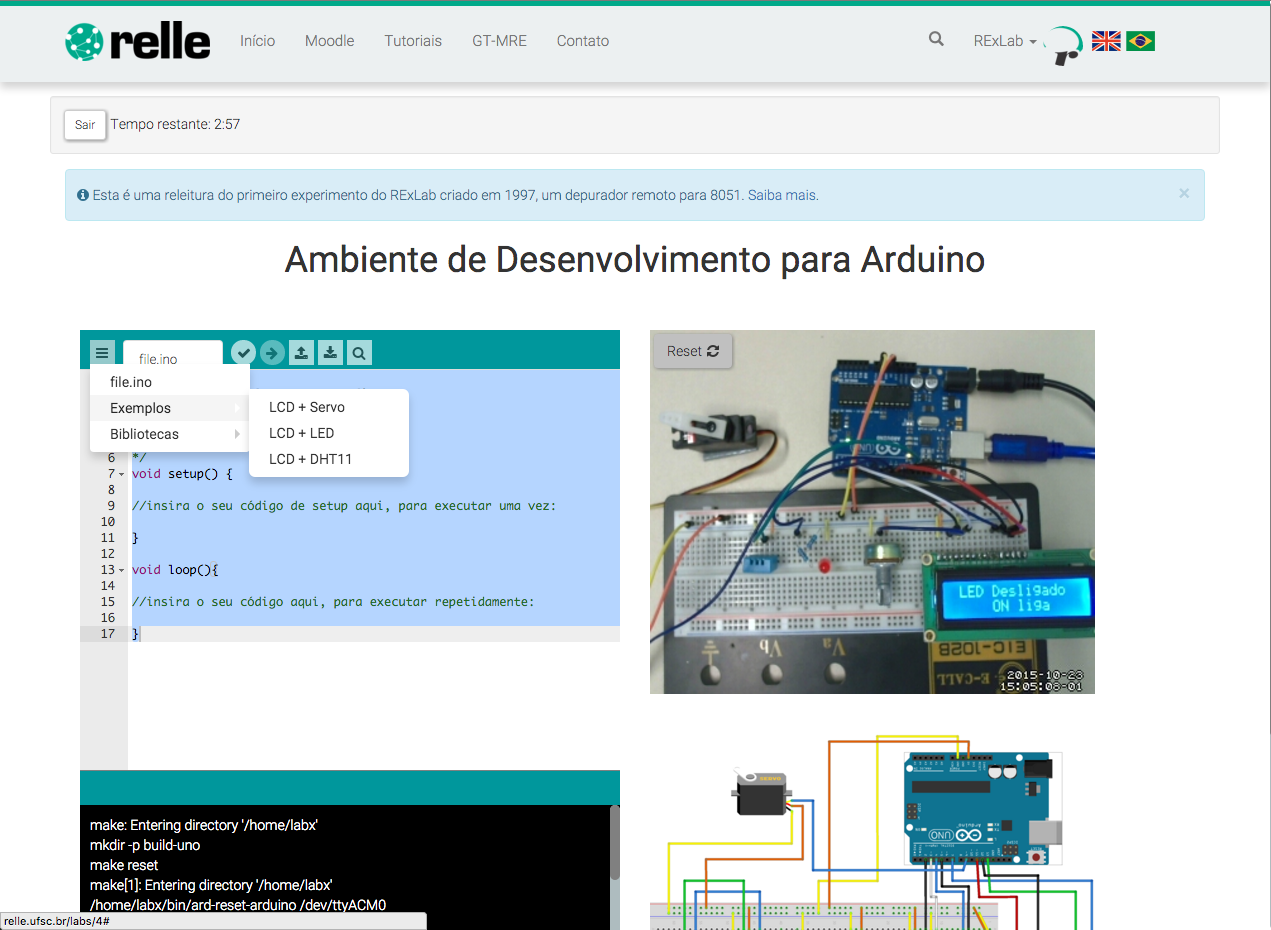Select file.ino in the dropdown menu
Viewport: 1271px width, 930px height.
point(170,382)
